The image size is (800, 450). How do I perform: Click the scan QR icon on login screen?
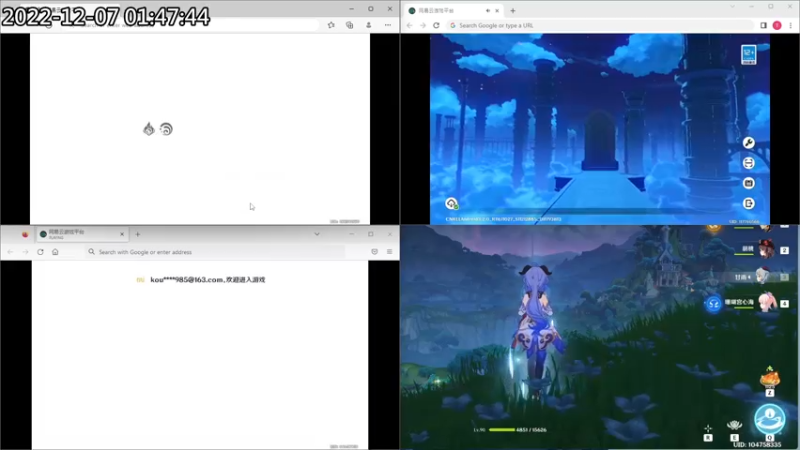(x=748, y=163)
